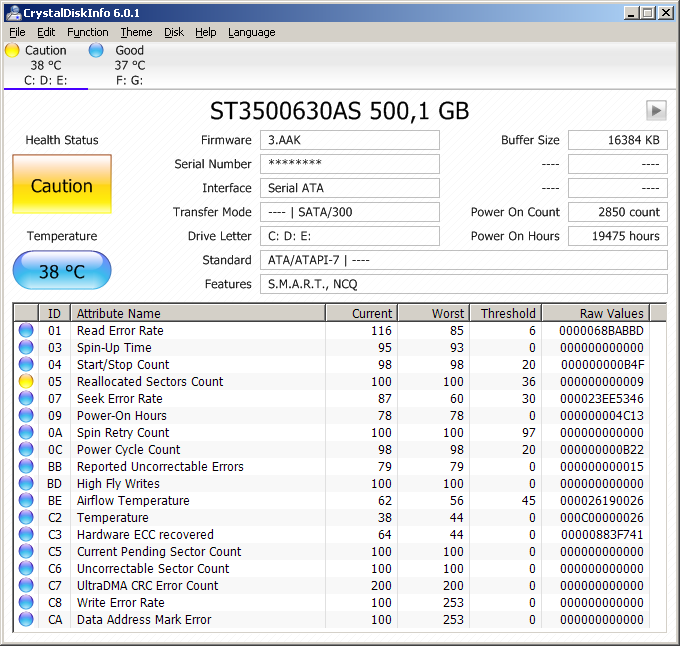Click raw value 000023EE5346

point(602,398)
